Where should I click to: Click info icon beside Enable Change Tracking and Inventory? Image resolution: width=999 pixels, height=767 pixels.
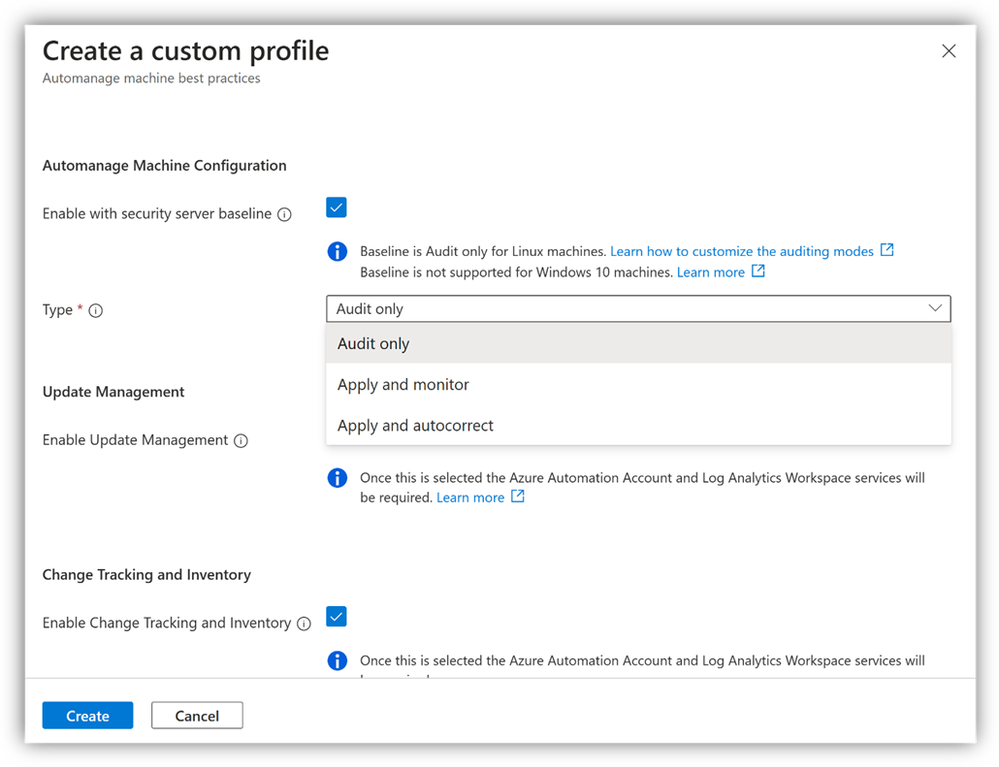(x=305, y=624)
